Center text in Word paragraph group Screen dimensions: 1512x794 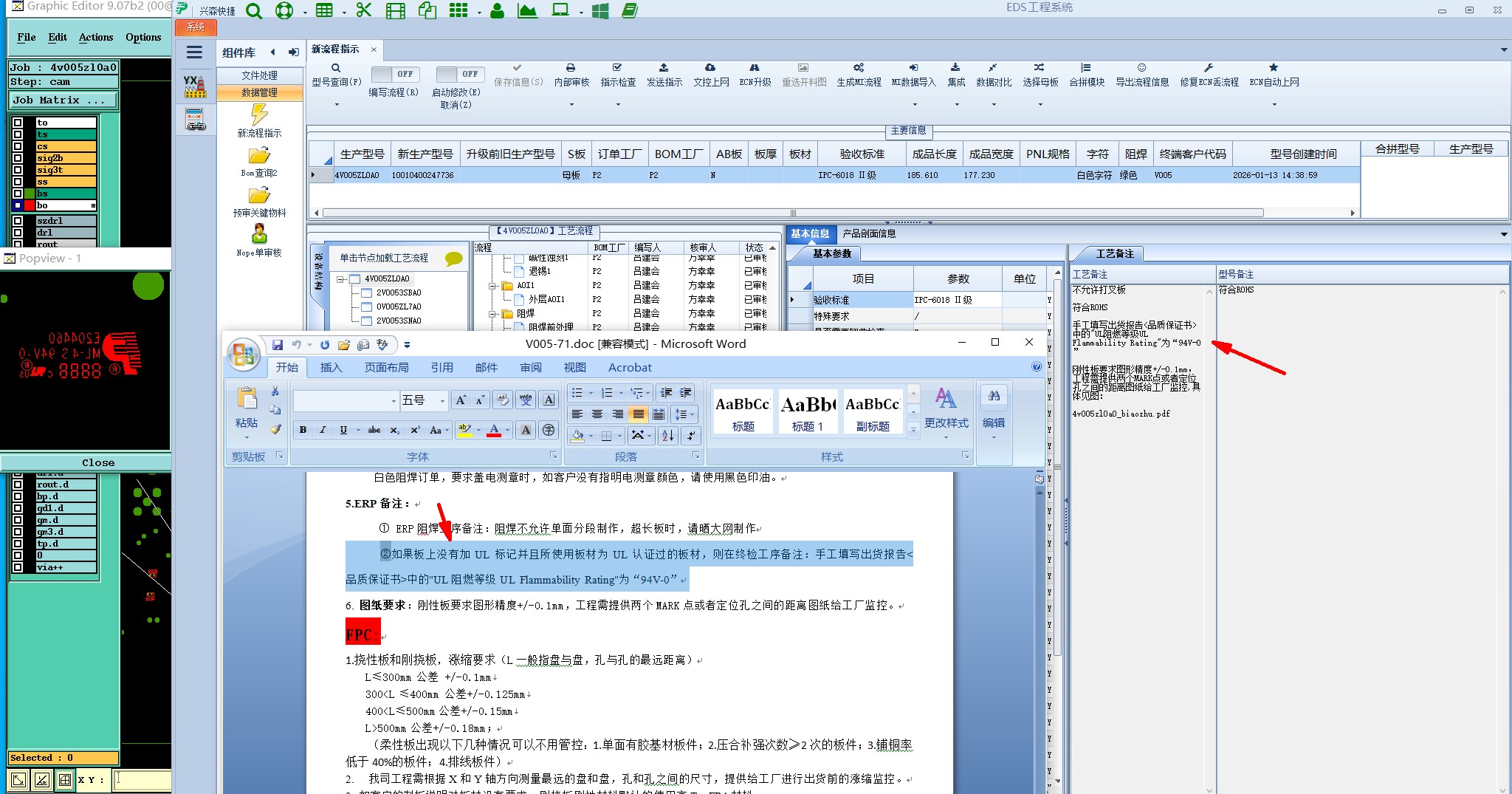(597, 414)
